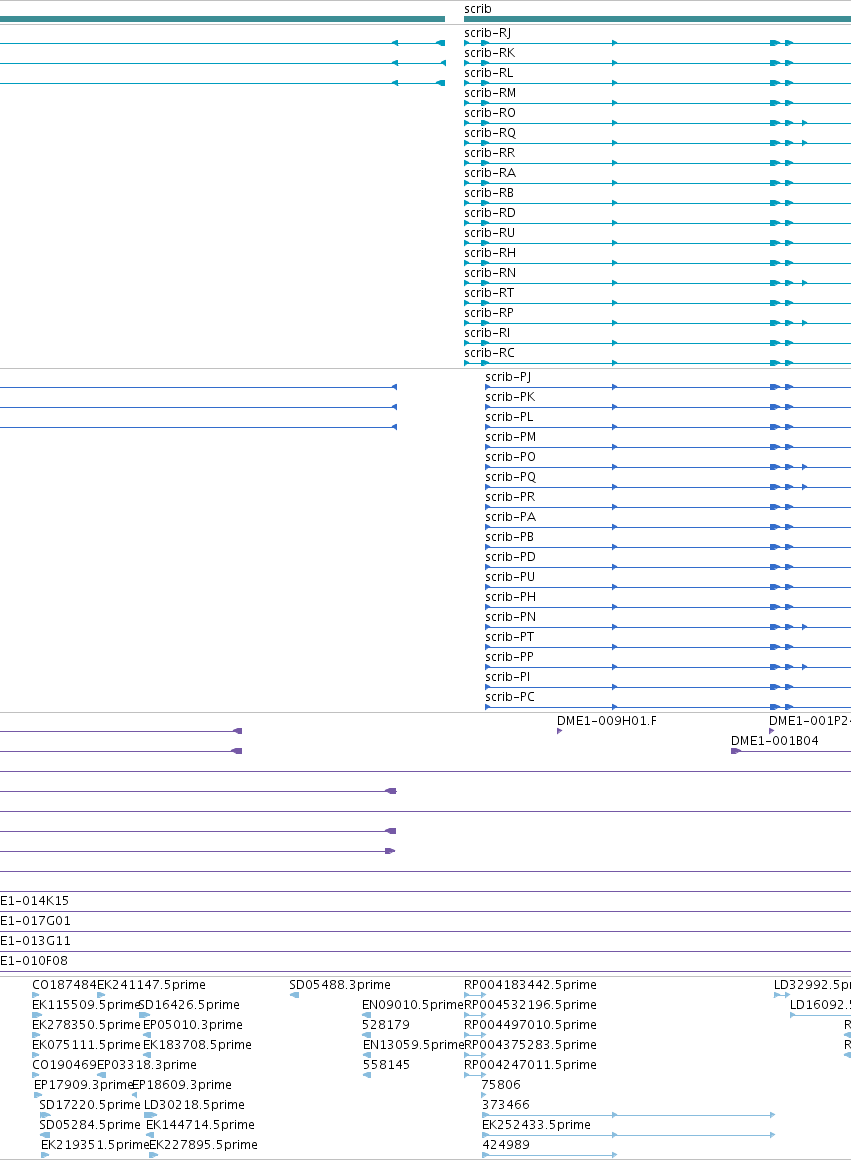Select protein scrib-PU
851x1160 pixels.
click(510, 576)
